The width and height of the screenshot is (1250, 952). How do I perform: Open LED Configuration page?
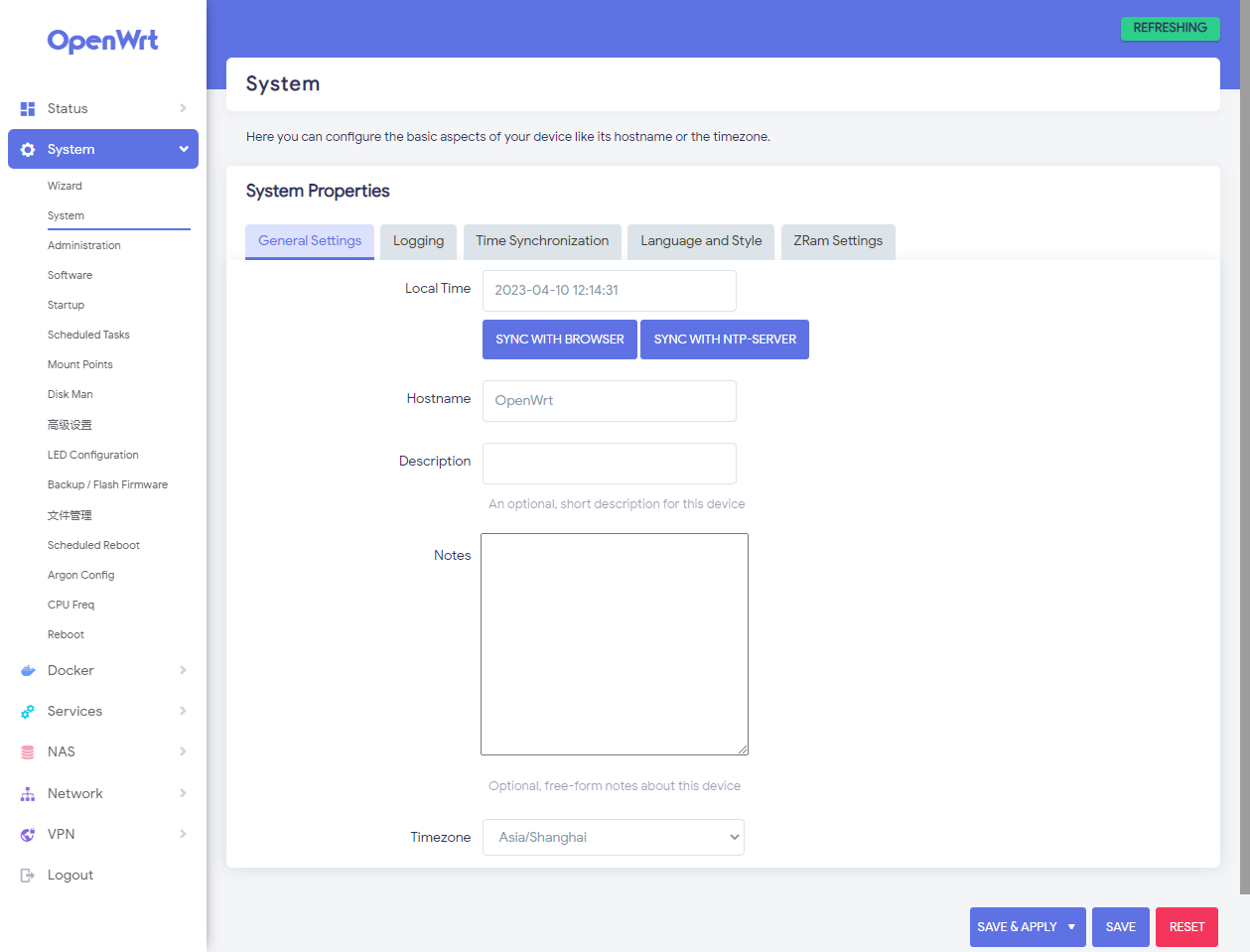[x=93, y=455]
